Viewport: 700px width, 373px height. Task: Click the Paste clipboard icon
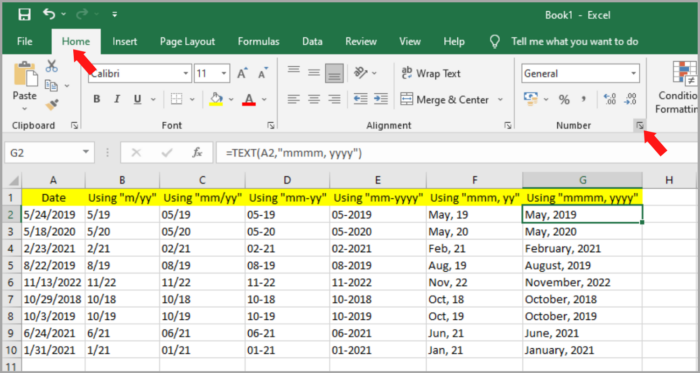click(x=25, y=74)
